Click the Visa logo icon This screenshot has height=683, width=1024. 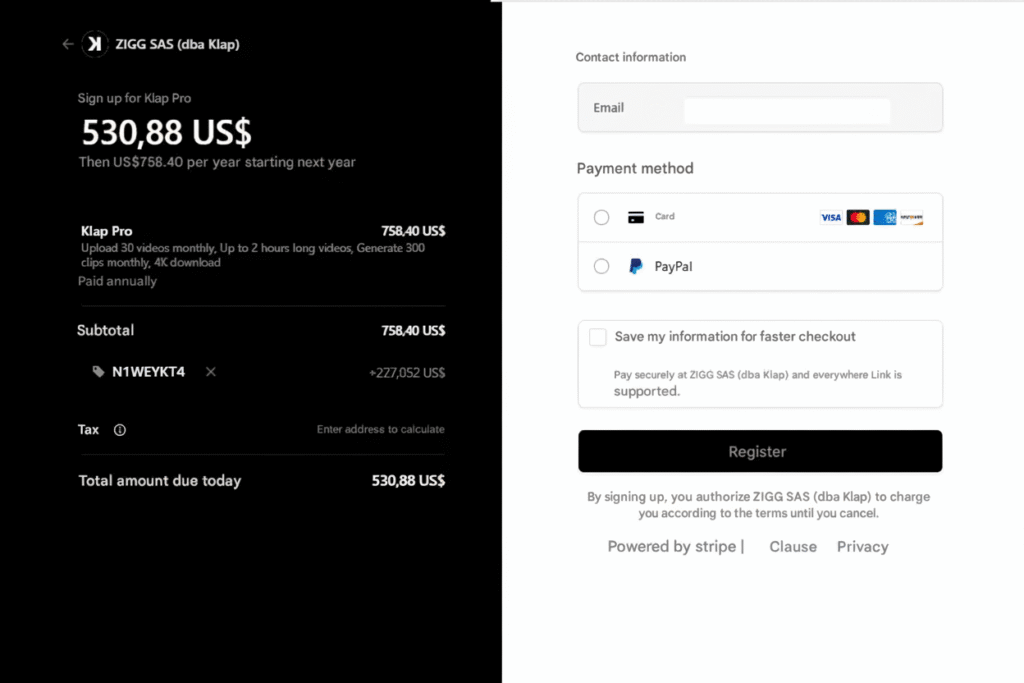831,217
